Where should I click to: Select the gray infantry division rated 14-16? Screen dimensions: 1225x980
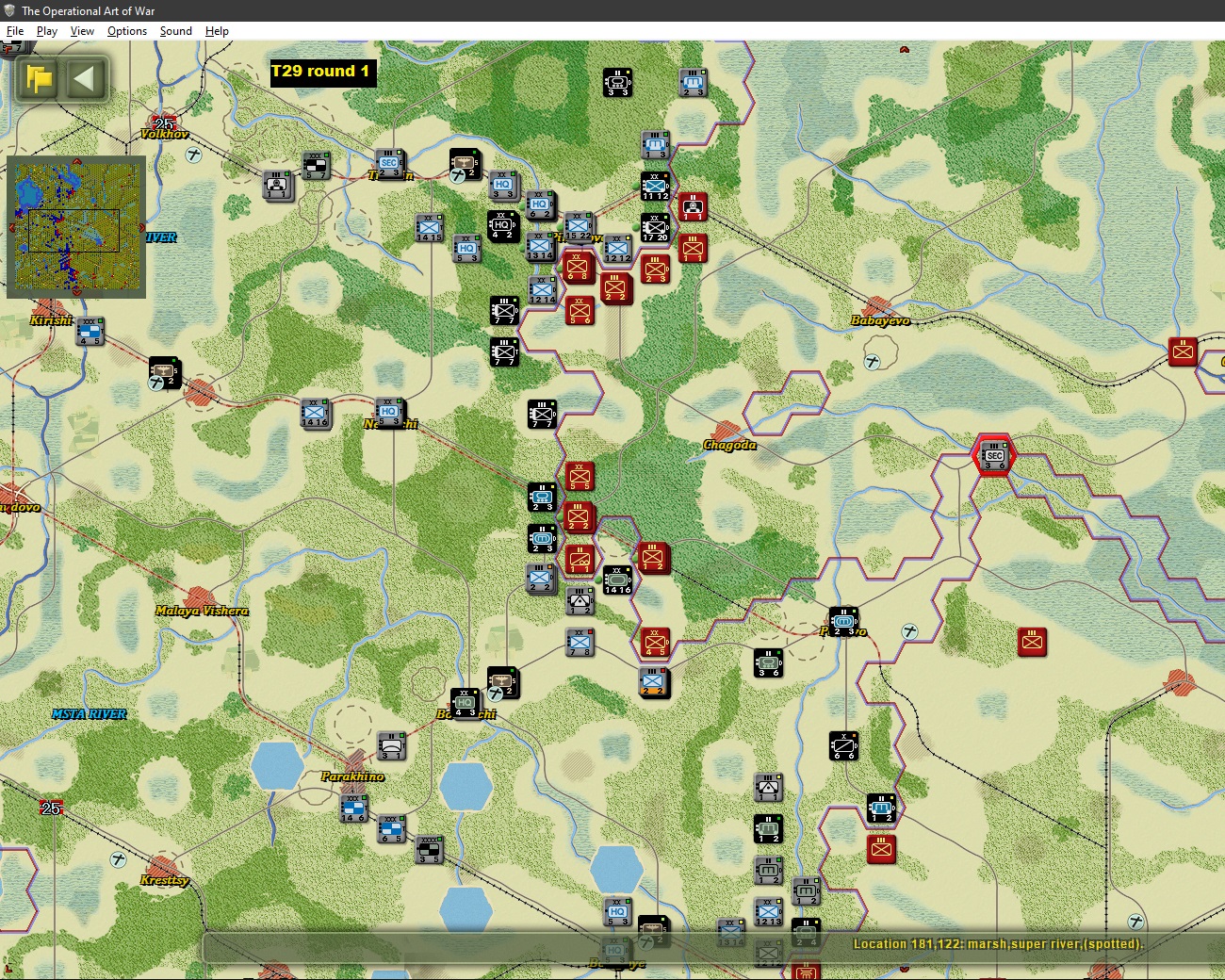coord(315,412)
